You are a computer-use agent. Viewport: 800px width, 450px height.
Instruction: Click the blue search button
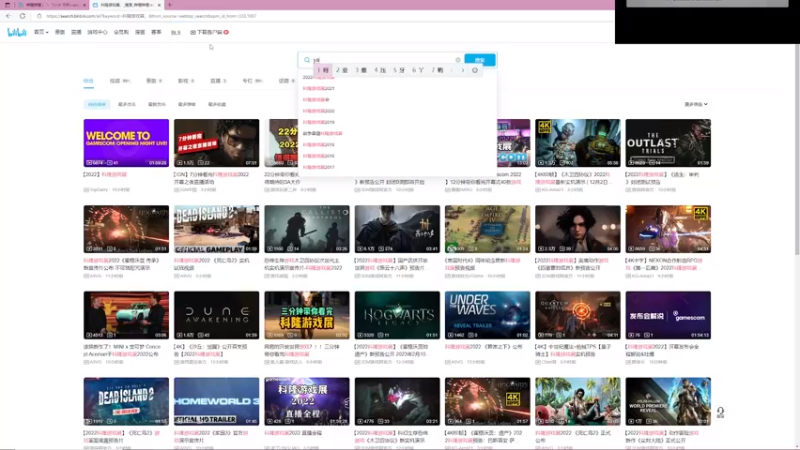pos(480,60)
